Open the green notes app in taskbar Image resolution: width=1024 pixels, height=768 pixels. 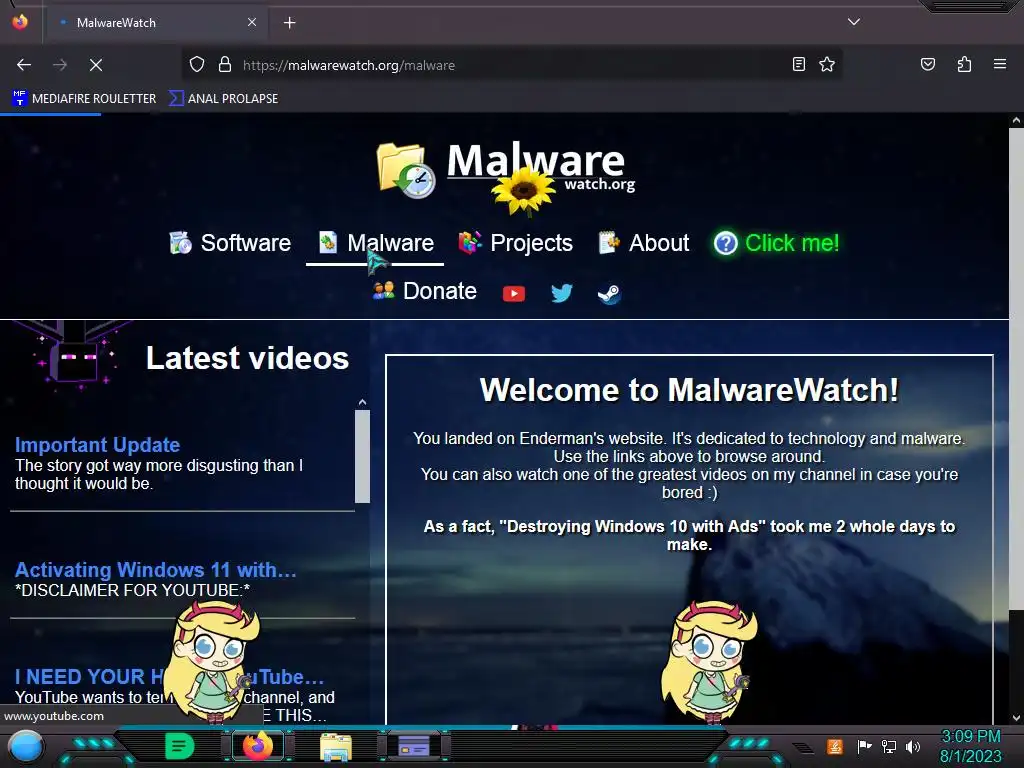click(x=179, y=746)
